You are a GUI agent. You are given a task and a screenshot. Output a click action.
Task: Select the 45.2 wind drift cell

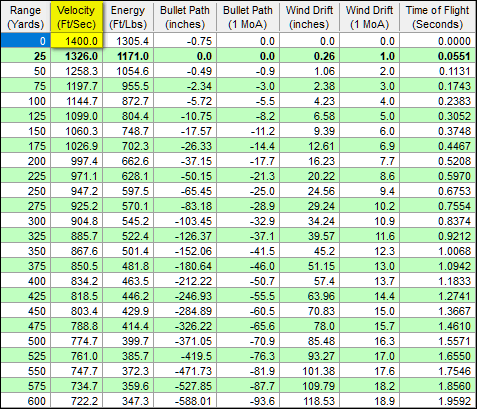point(309,251)
